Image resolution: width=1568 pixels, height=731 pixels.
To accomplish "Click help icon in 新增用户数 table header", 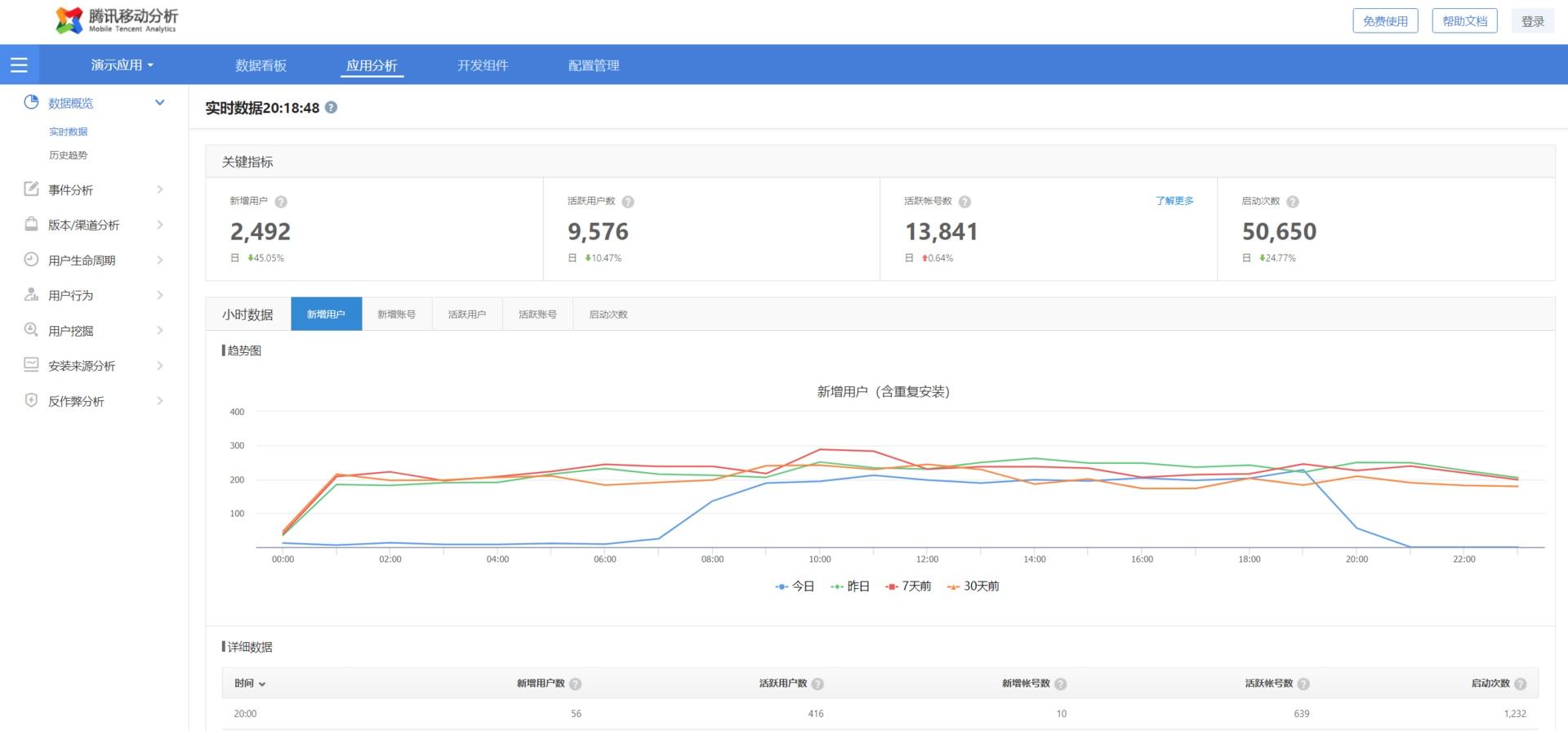I will click(575, 684).
